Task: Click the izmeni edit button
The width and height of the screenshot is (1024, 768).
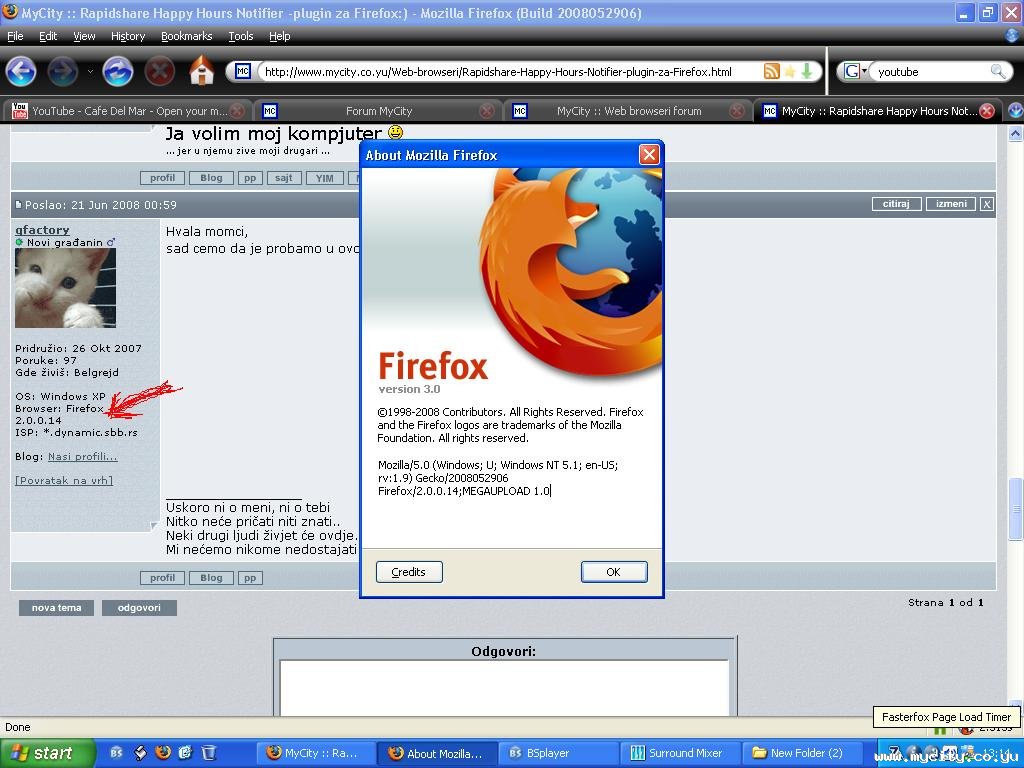Action: pyautogui.click(x=951, y=204)
